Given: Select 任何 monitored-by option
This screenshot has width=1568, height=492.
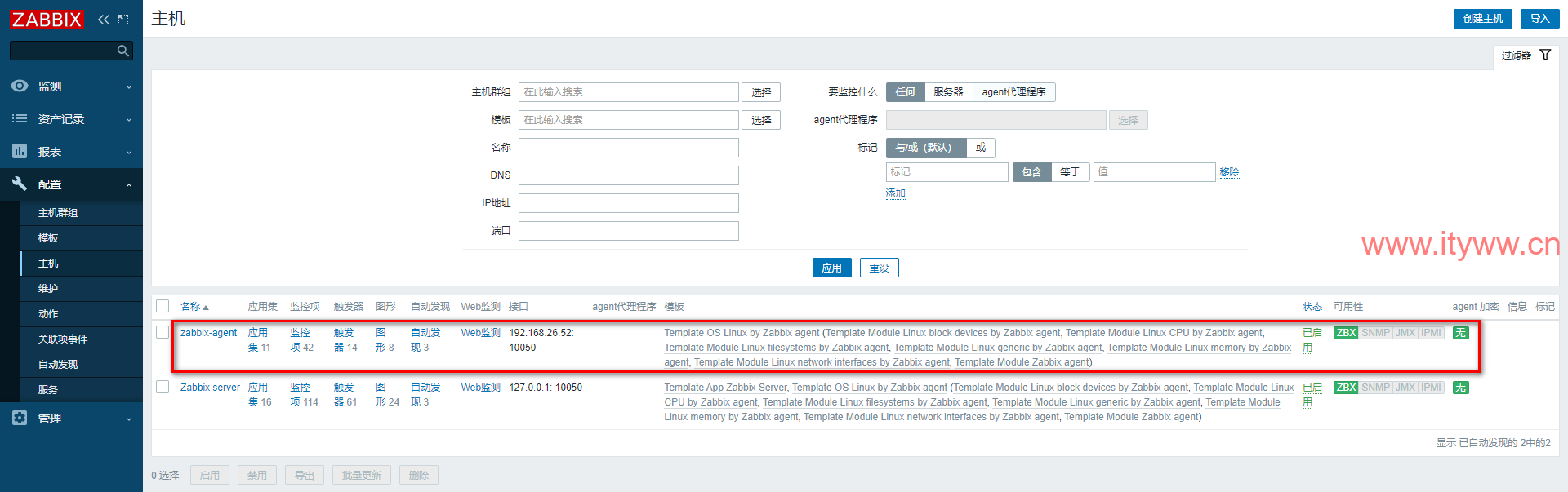Looking at the screenshot, I should (x=905, y=92).
